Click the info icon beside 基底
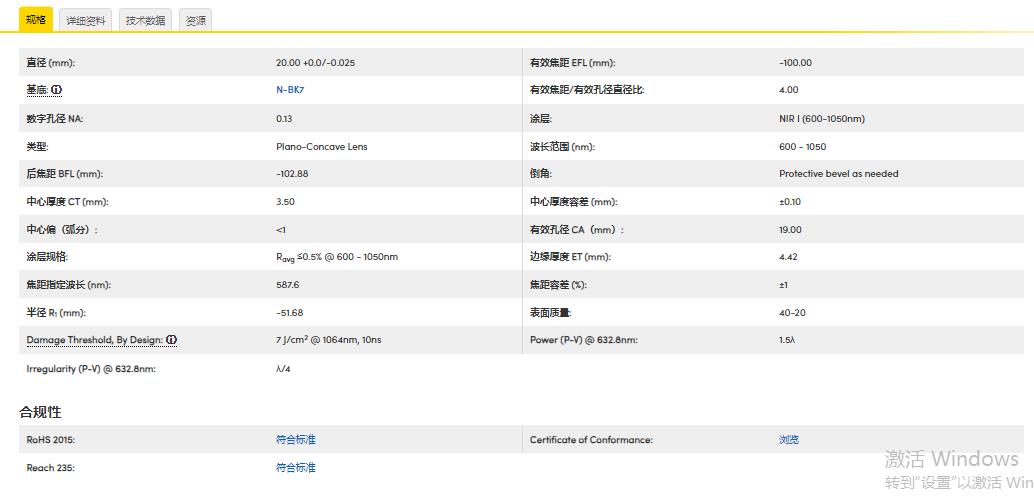This screenshot has width=1034, height=504. coord(57,90)
